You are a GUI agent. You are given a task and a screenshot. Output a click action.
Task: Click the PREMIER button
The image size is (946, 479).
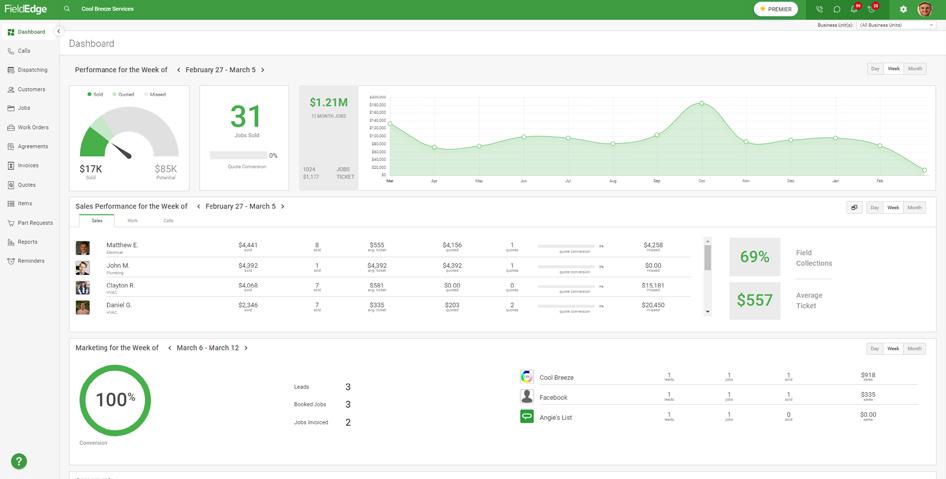pyautogui.click(x=776, y=9)
